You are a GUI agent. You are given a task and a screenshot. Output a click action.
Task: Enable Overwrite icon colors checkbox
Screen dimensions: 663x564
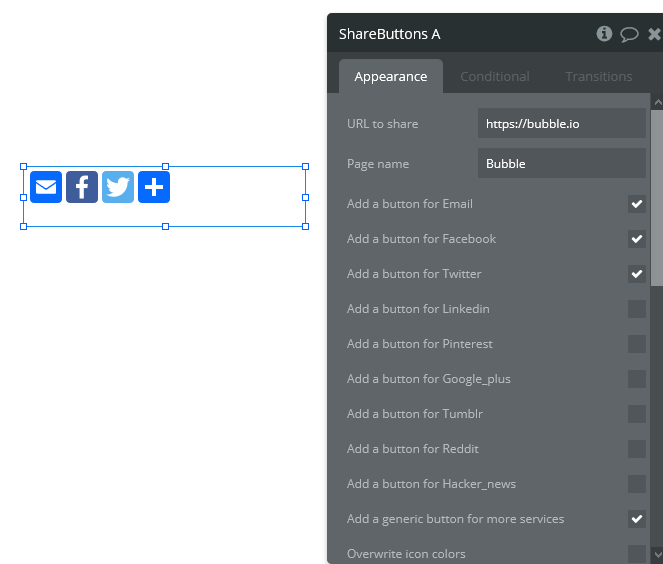(636, 554)
